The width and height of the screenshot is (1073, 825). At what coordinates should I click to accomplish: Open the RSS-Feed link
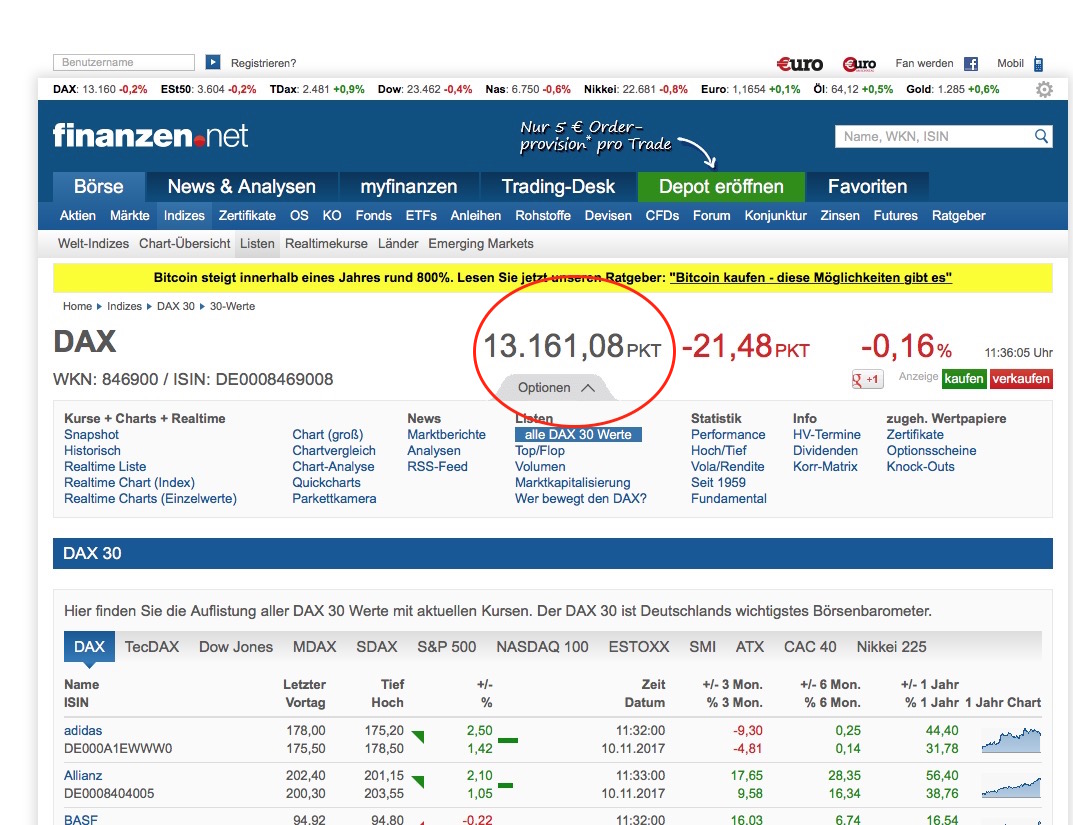coord(437,467)
